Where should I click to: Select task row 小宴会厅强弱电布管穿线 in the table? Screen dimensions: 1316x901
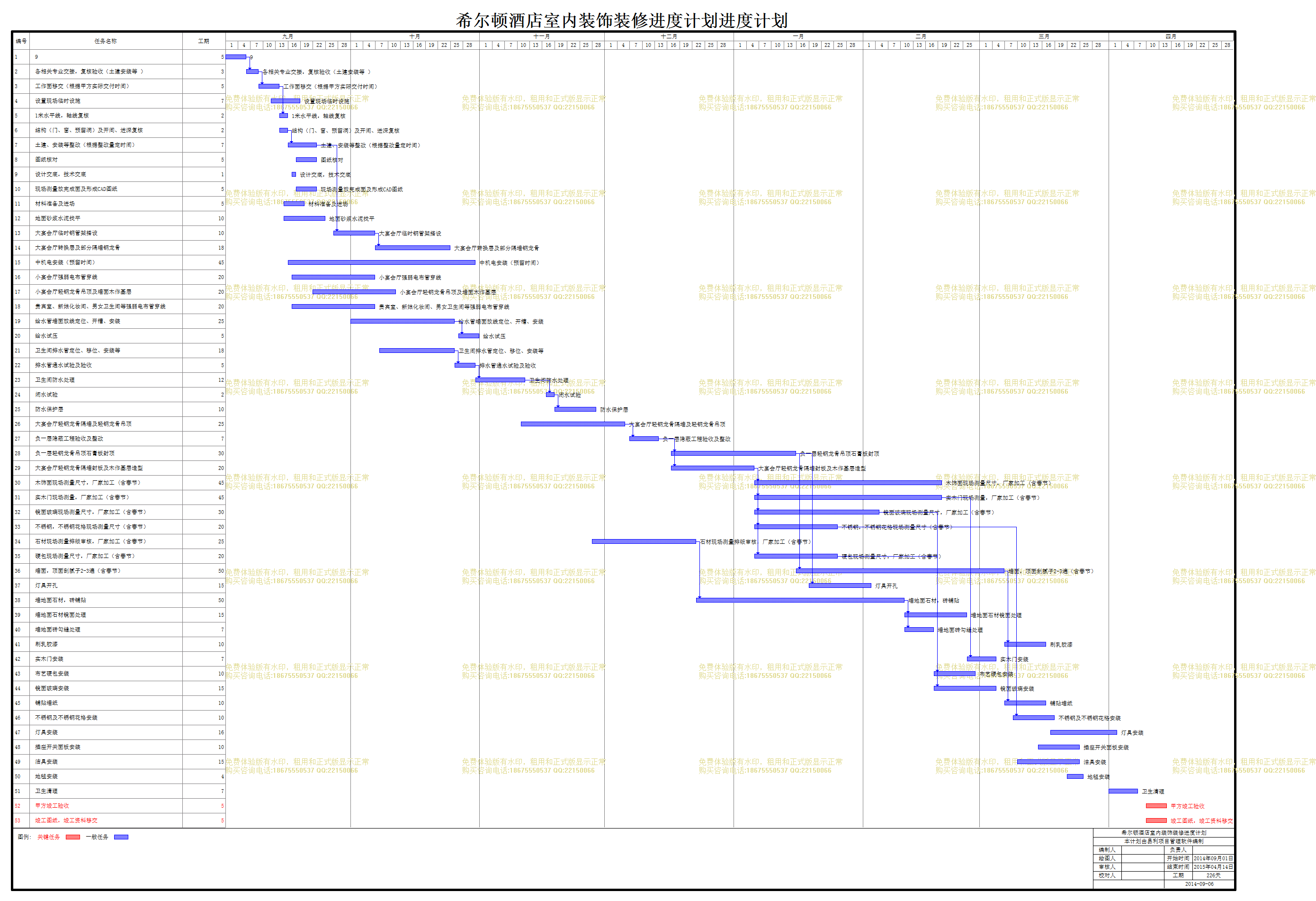[x=119, y=278]
